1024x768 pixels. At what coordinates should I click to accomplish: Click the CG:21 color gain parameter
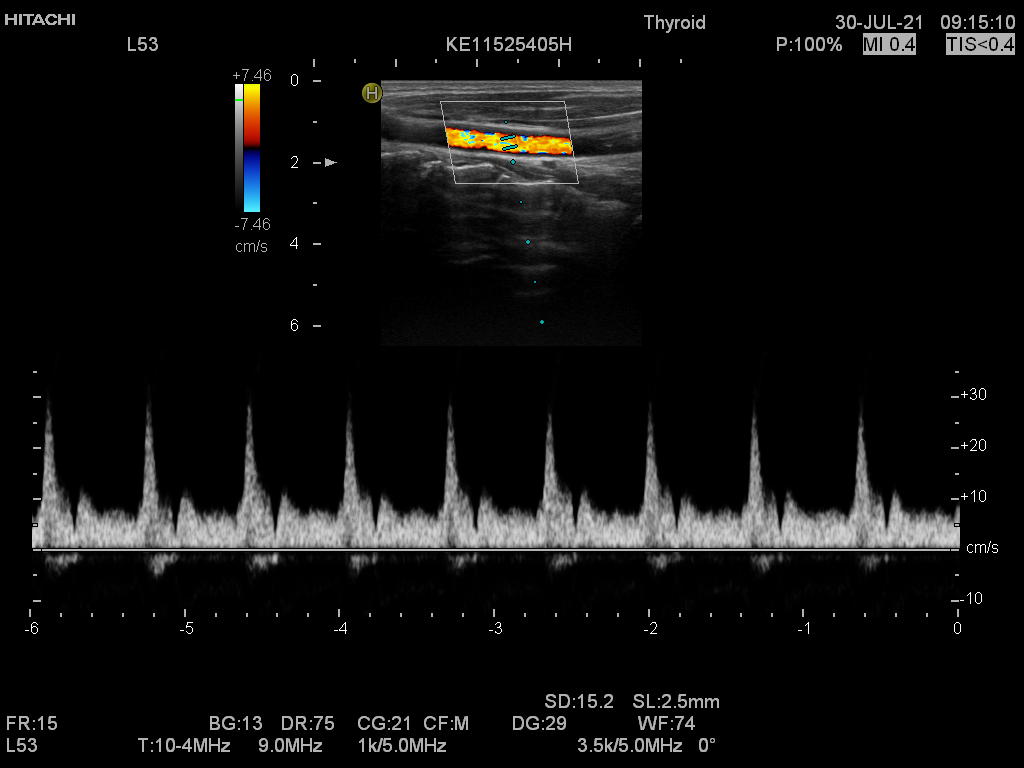pos(382,723)
